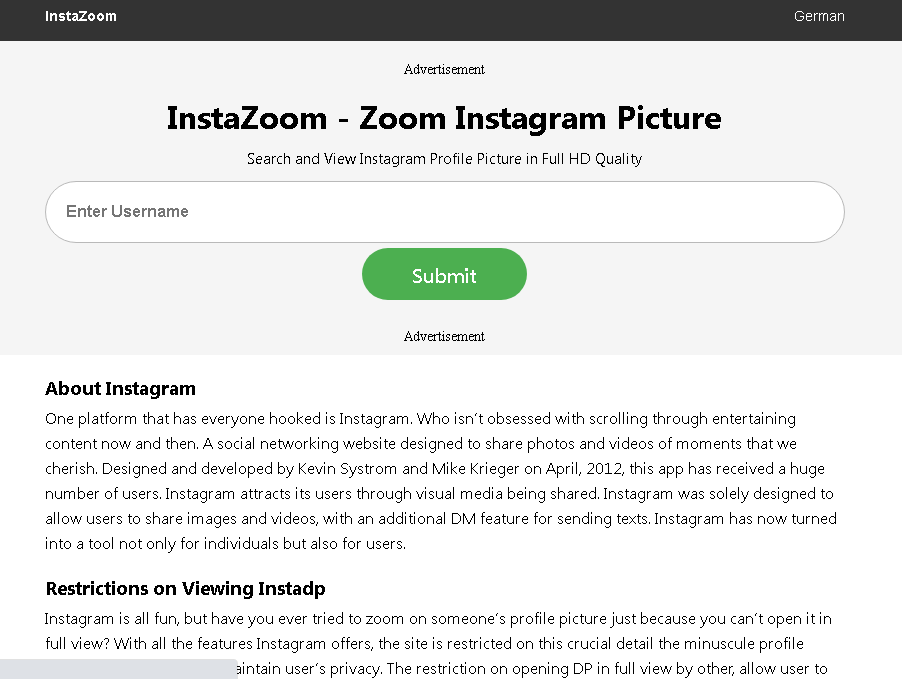Select the Restrictions on Viewing Instadp heading
The width and height of the screenshot is (902, 679).
click(185, 589)
